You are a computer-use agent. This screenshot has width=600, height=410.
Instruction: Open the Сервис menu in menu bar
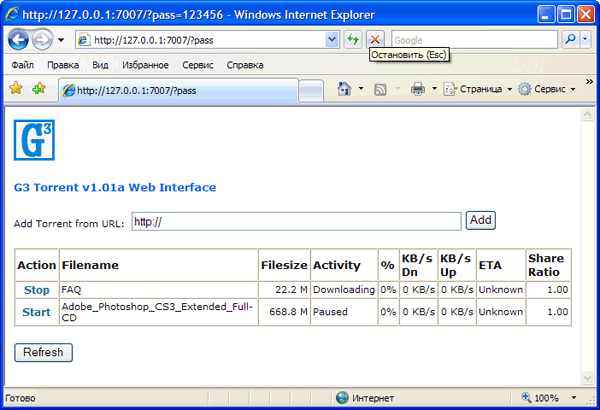coord(198,65)
